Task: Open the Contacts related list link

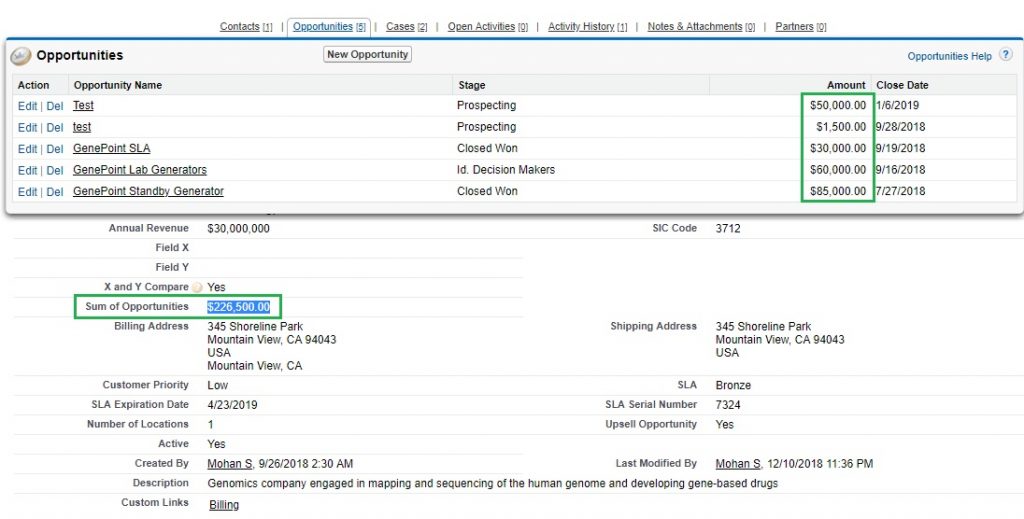Action: tap(246, 27)
